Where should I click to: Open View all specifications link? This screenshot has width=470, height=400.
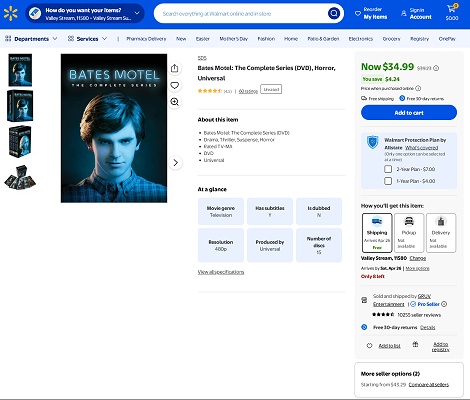point(221,272)
